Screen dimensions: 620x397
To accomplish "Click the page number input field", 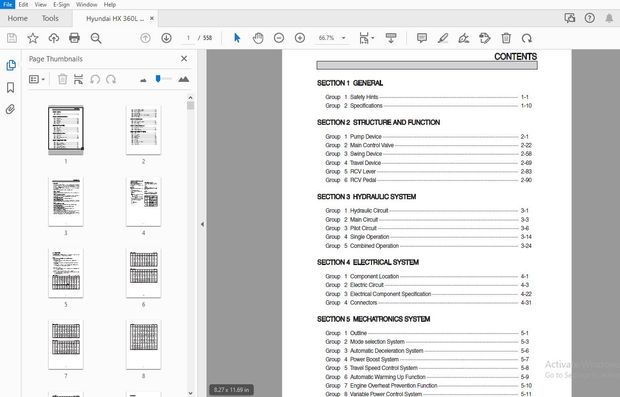I will (189, 38).
